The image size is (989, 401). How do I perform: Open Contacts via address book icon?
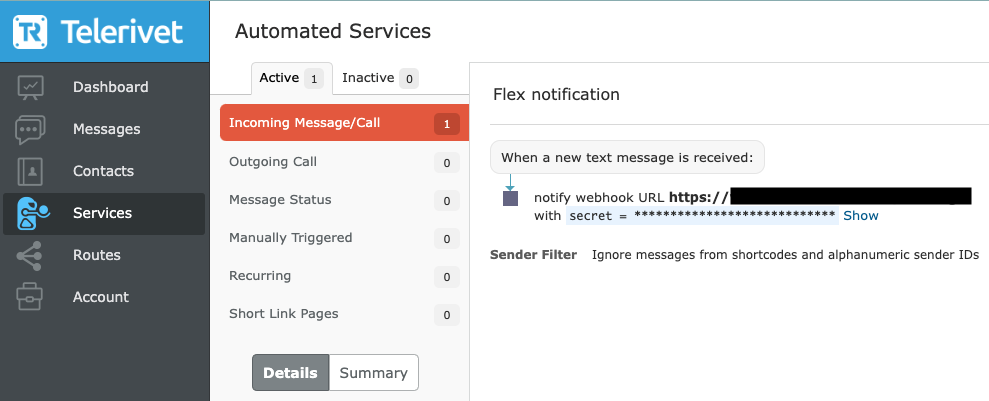[30, 171]
